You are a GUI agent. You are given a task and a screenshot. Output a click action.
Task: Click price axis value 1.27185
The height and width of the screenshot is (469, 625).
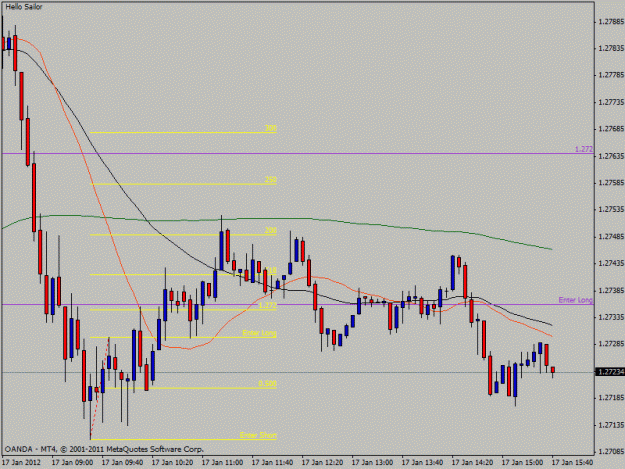[611, 398]
